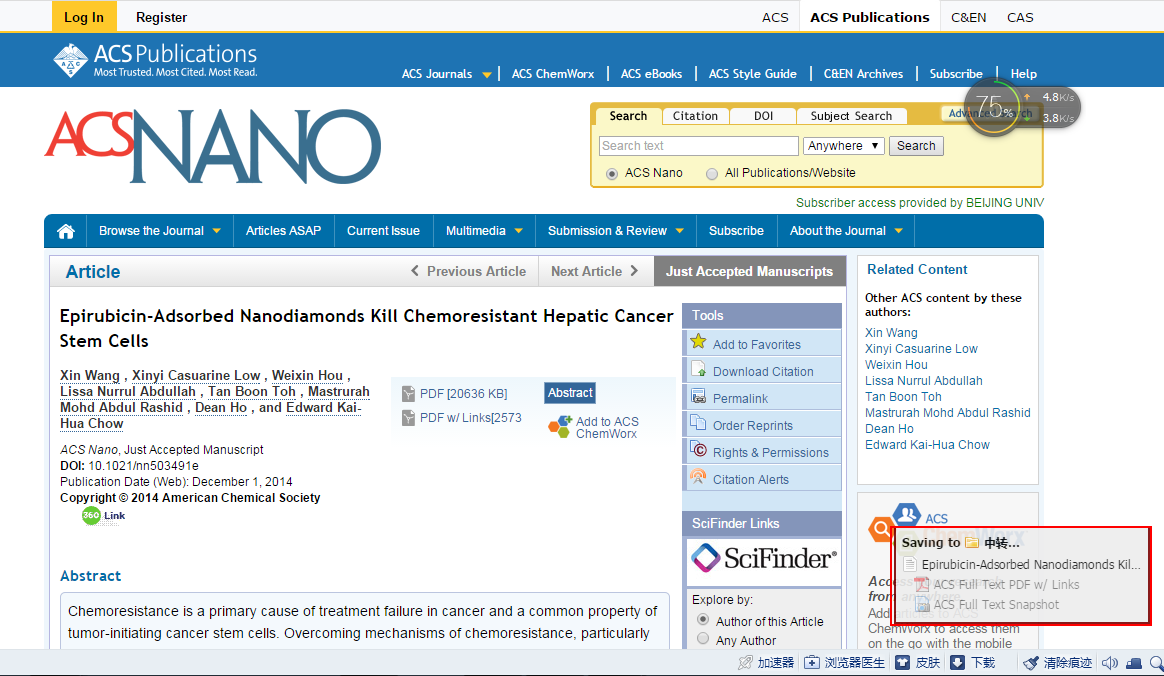
Task: Click the Download Citation page icon
Action: click(699, 370)
